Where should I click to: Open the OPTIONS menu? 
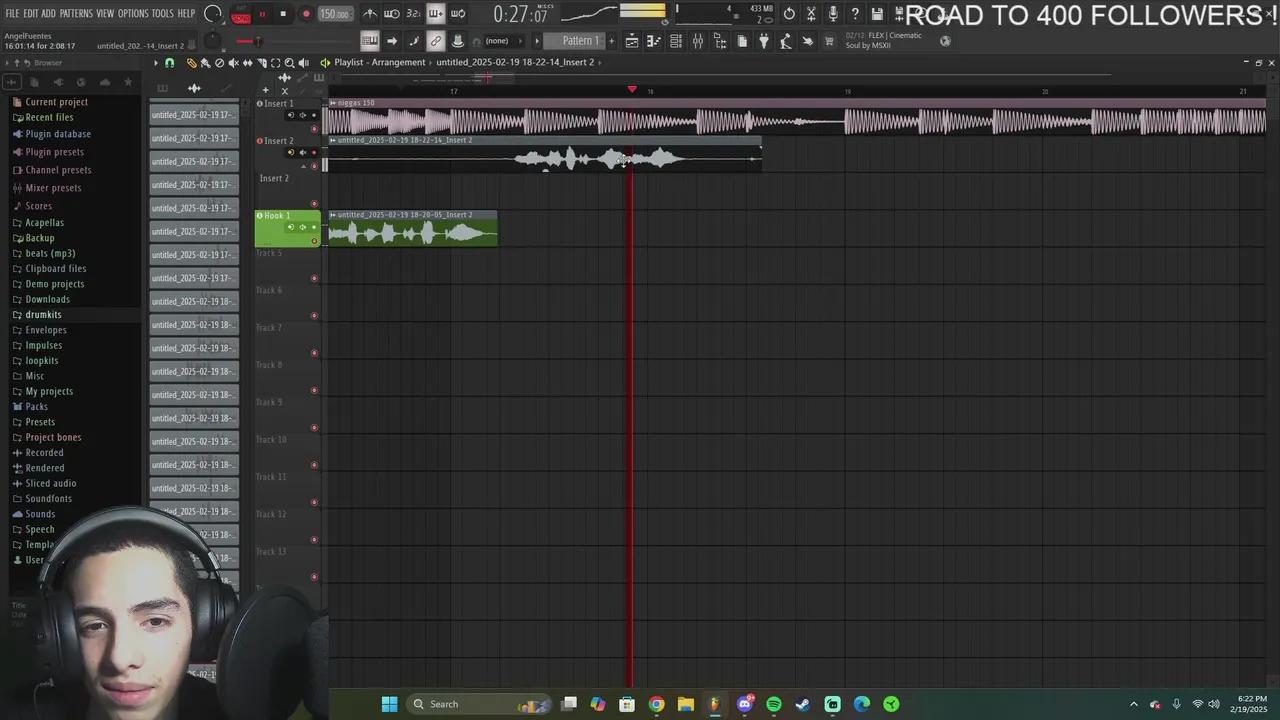133,14
